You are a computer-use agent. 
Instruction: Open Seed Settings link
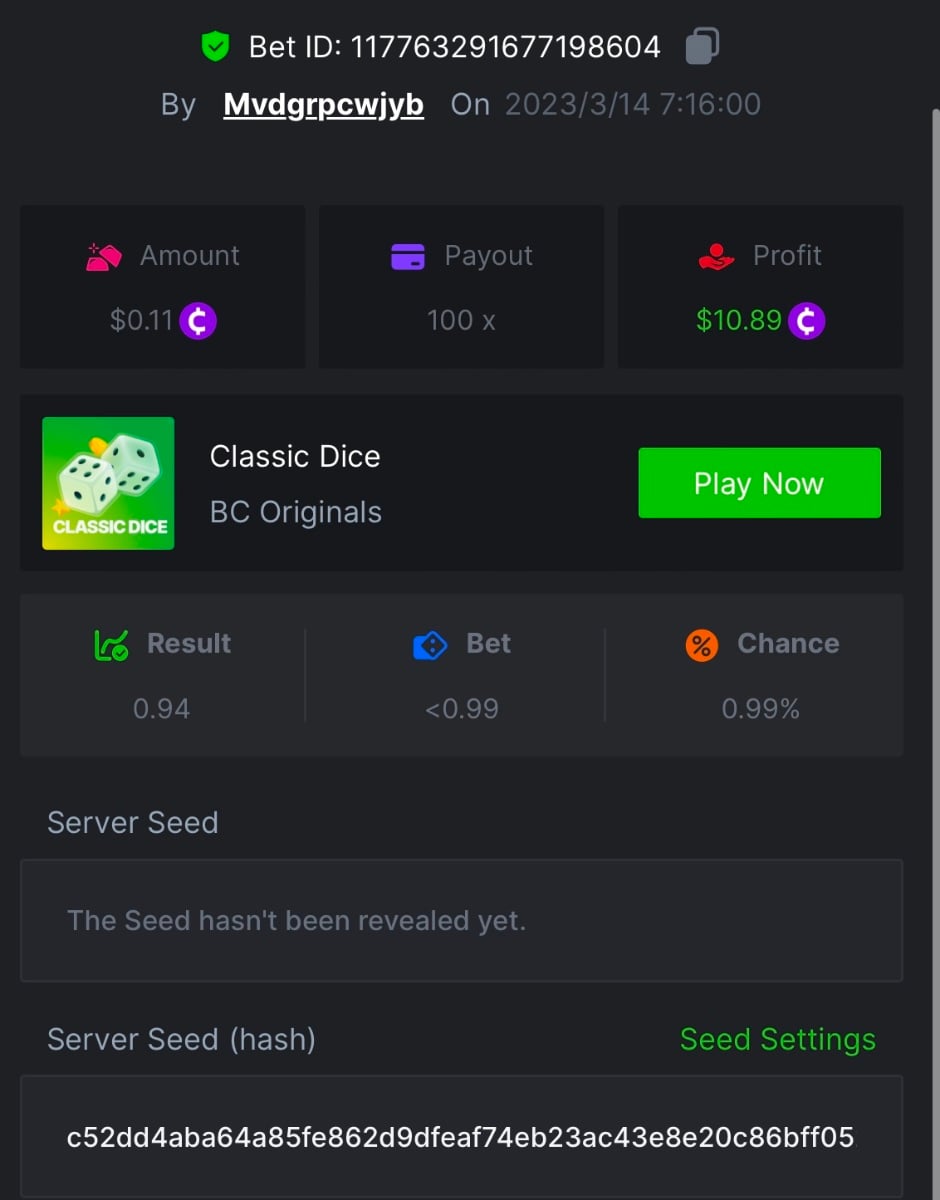[x=777, y=1040]
